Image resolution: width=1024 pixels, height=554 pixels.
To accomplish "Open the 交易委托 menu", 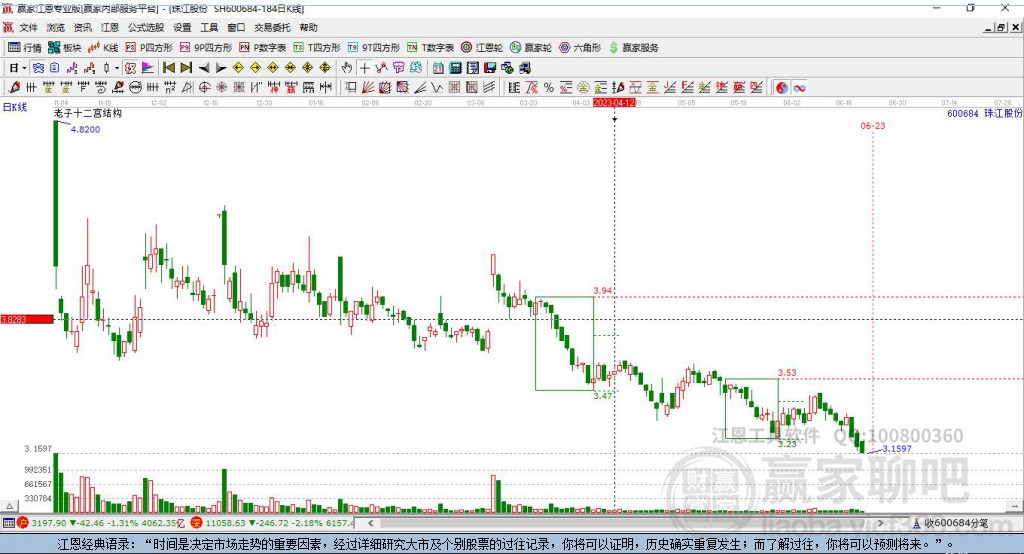I will (x=272, y=27).
